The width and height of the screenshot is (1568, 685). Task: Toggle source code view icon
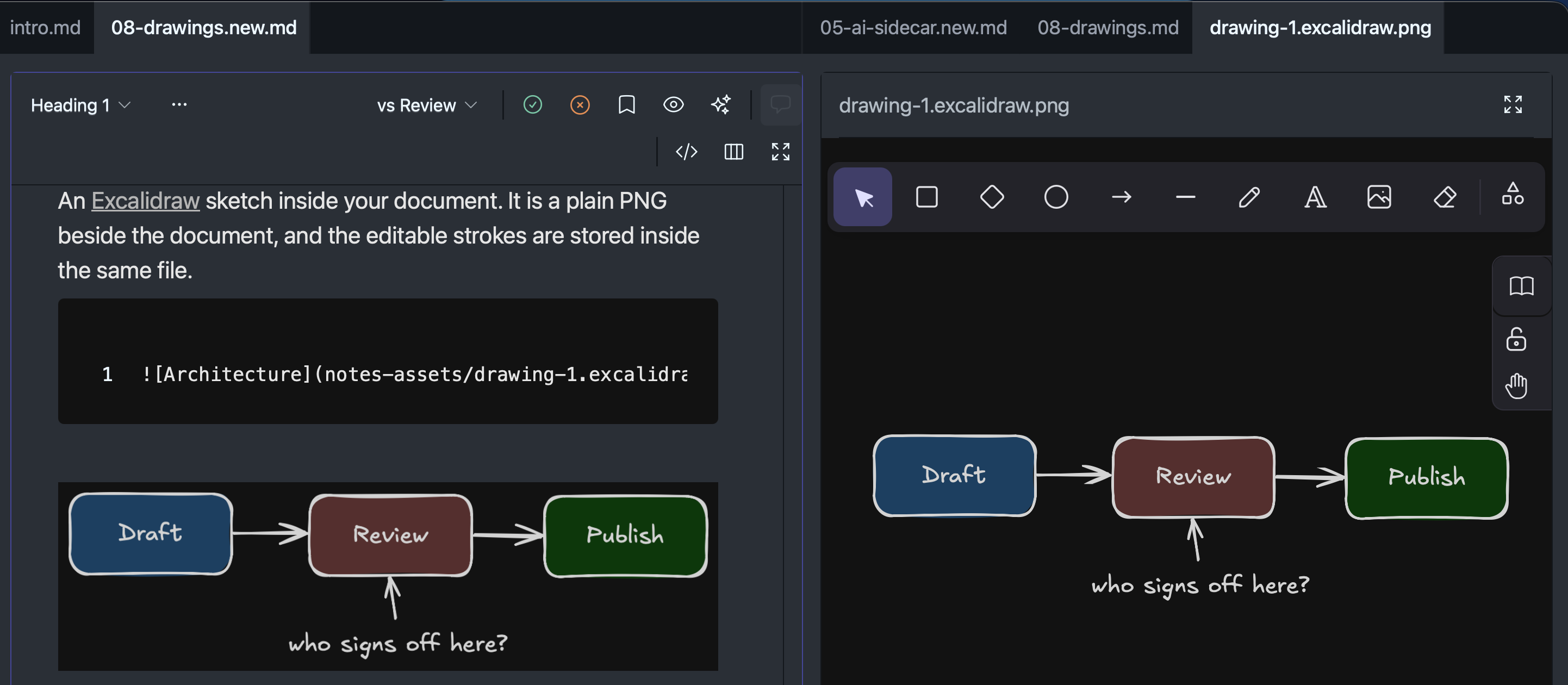(687, 152)
